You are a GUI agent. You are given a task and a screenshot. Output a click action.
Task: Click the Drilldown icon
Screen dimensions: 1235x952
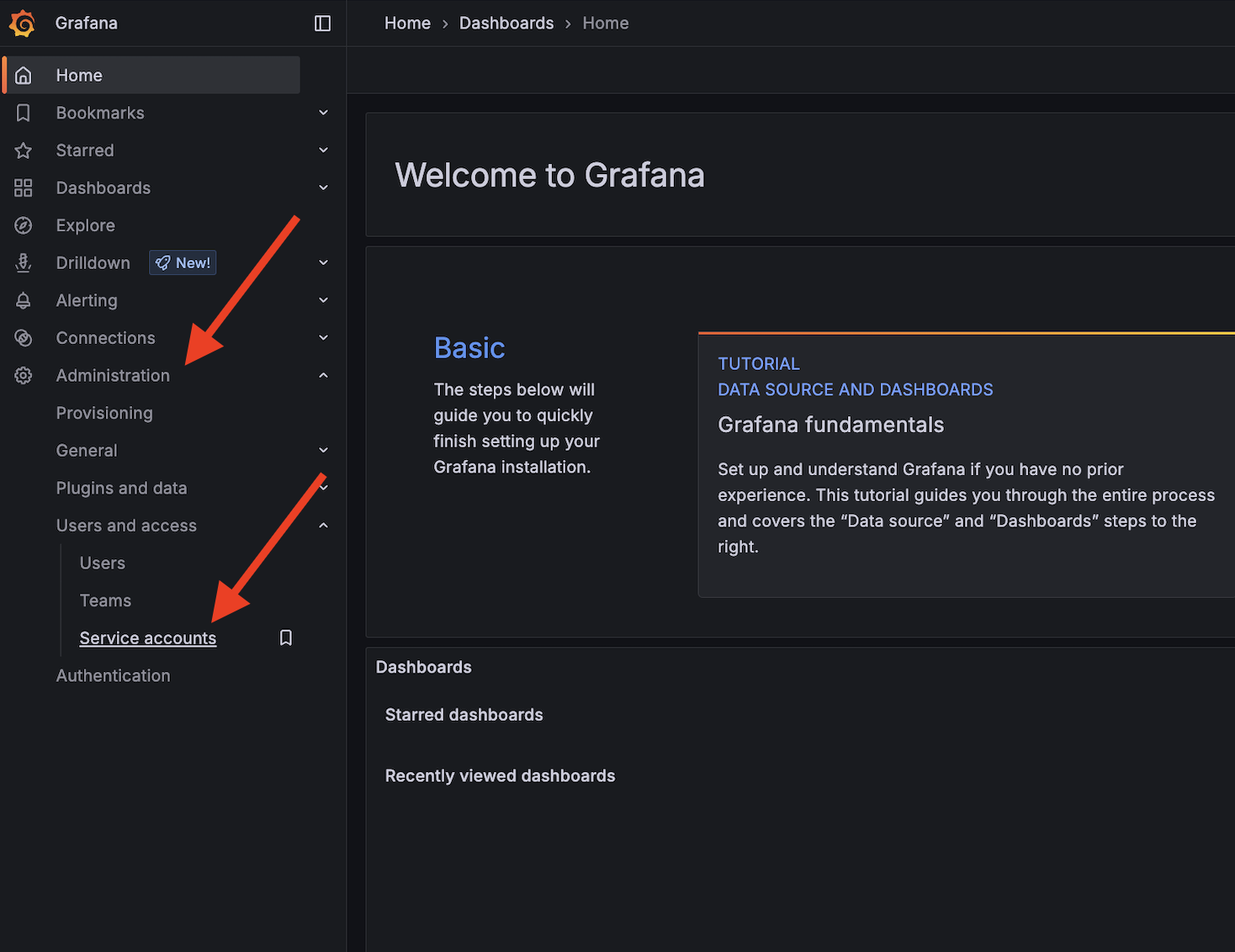point(24,262)
